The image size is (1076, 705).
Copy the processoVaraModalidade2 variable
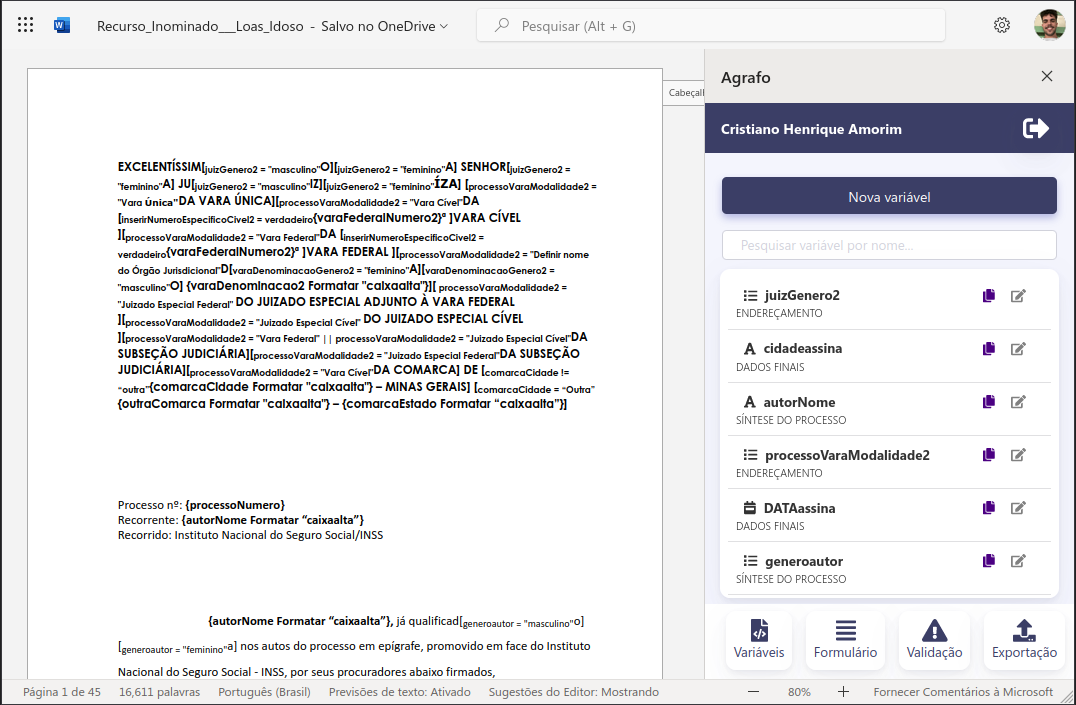(989, 454)
